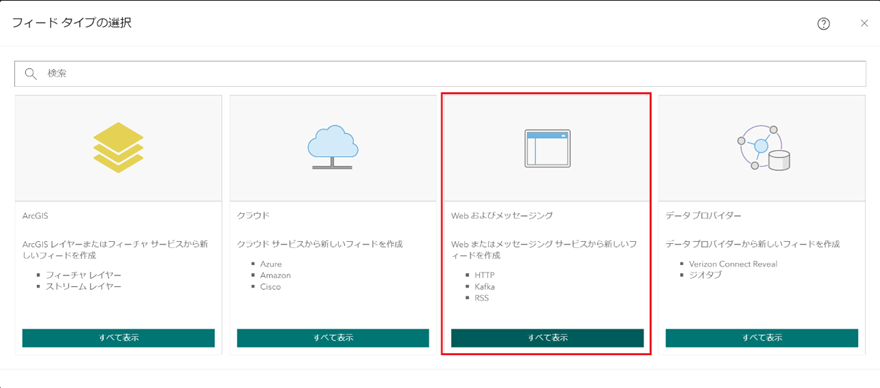Select the Web messaging browser window icon

[x=547, y=148]
